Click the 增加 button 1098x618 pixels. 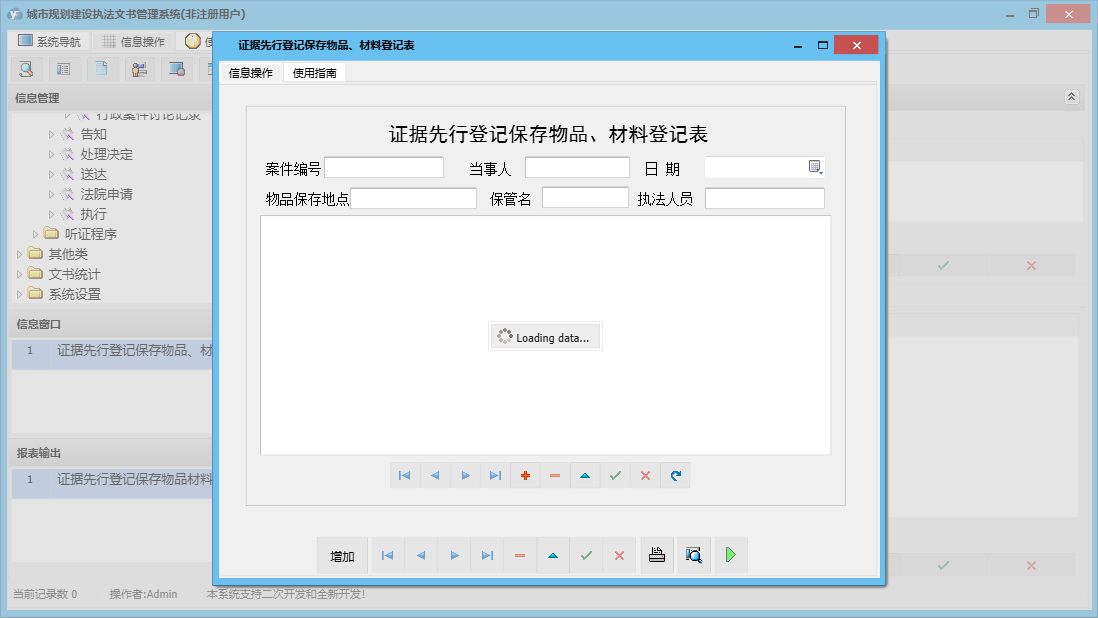coord(341,555)
